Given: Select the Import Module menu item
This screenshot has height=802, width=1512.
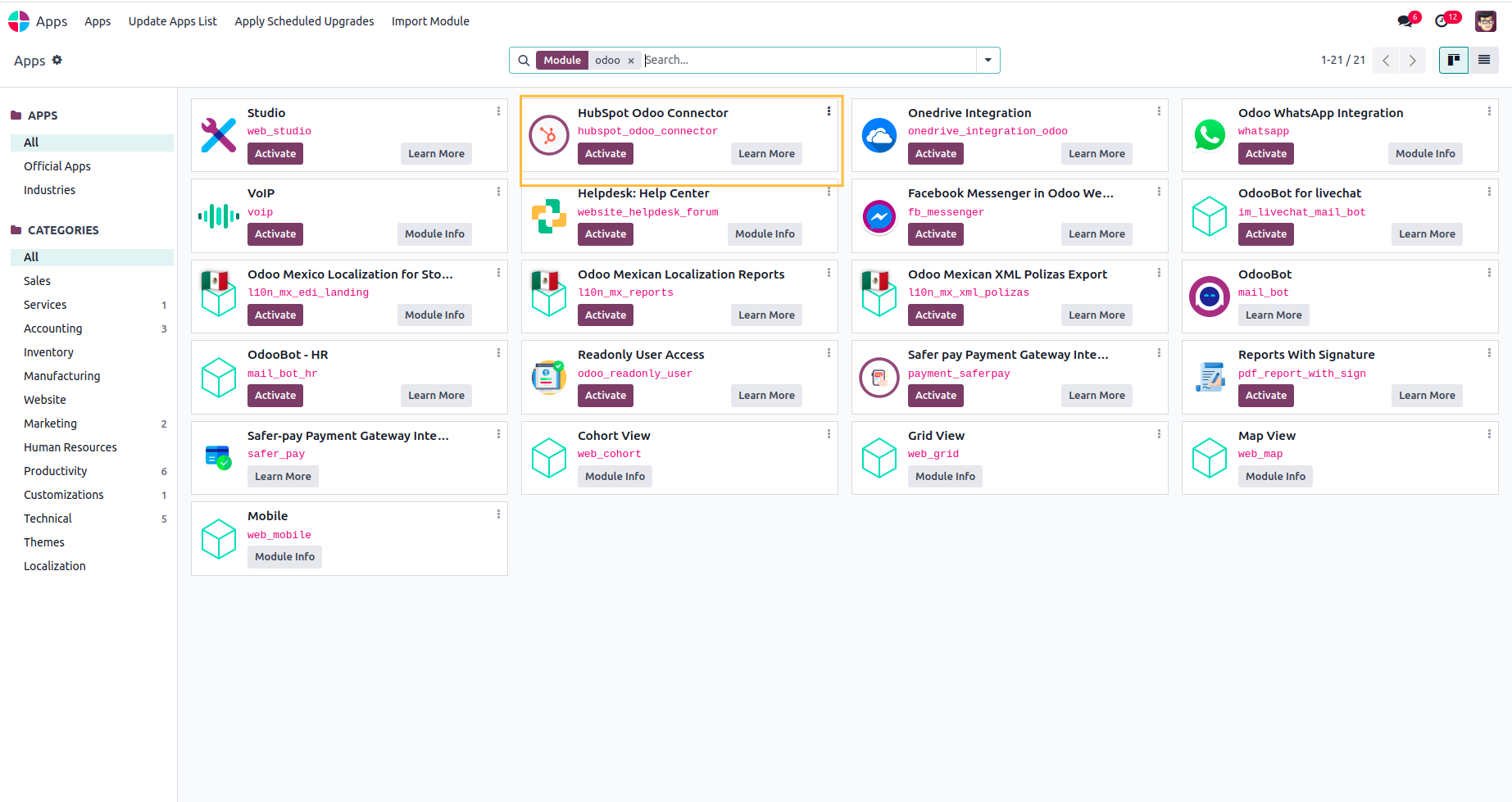Looking at the screenshot, I should (x=430, y=21).
